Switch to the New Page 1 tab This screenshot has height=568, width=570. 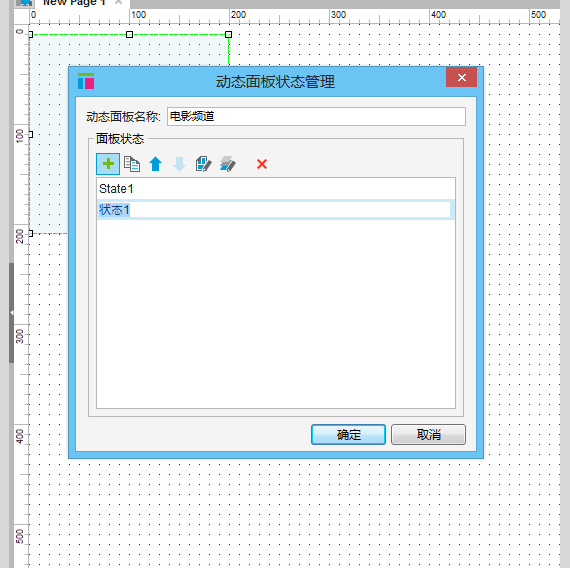74,3
